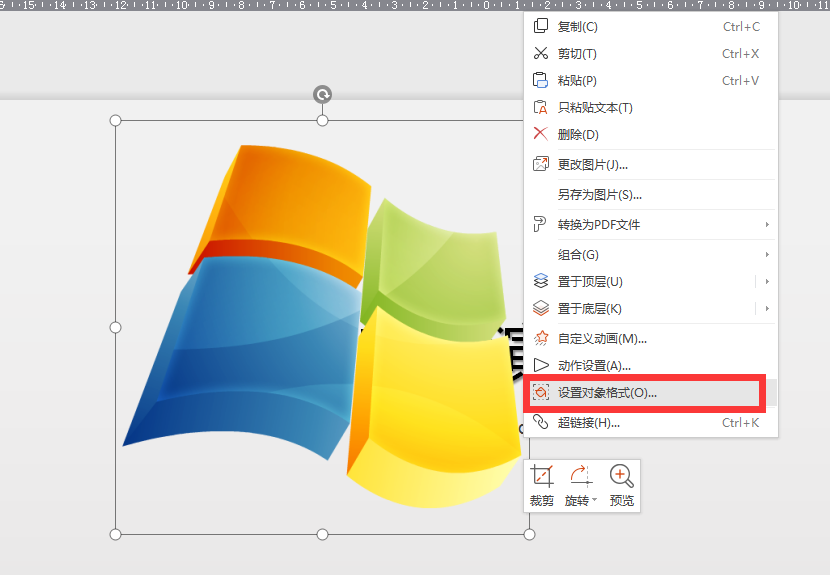Expand arrow beside 组合(G)
The width and height of the screenshot is (830, 575).
(767, 255)
